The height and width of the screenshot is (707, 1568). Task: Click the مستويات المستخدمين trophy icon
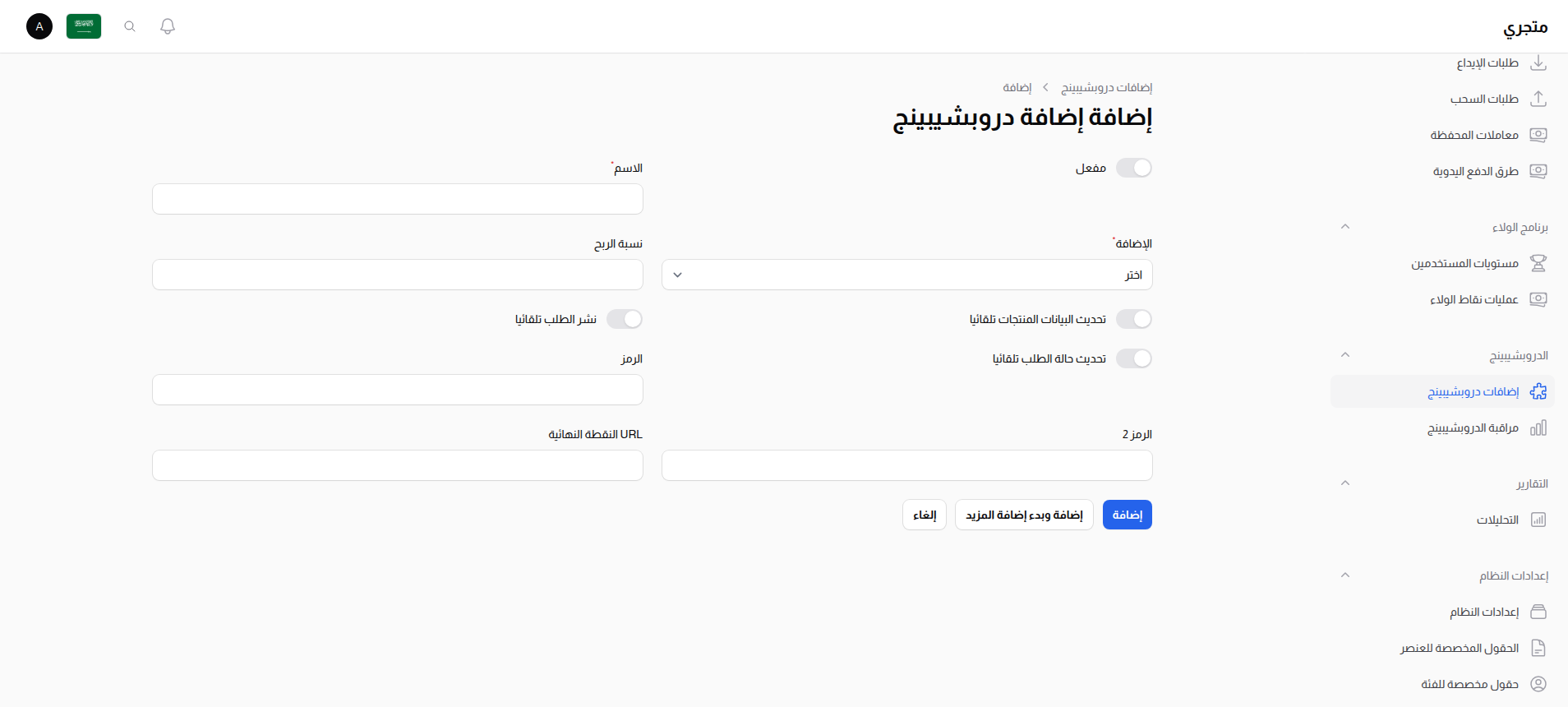coord(1538,263)
